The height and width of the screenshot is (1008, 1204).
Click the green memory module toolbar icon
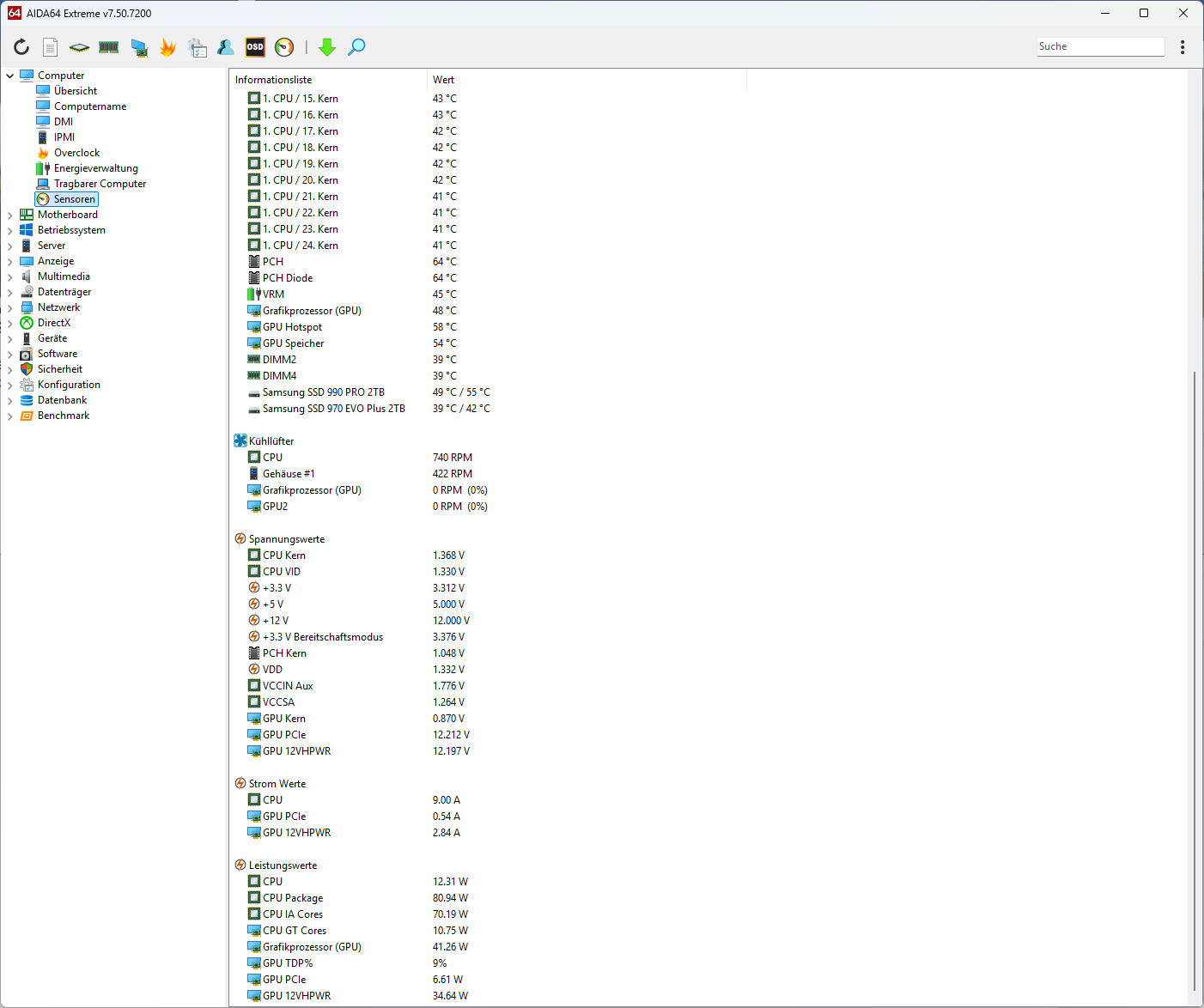[108, 47]
